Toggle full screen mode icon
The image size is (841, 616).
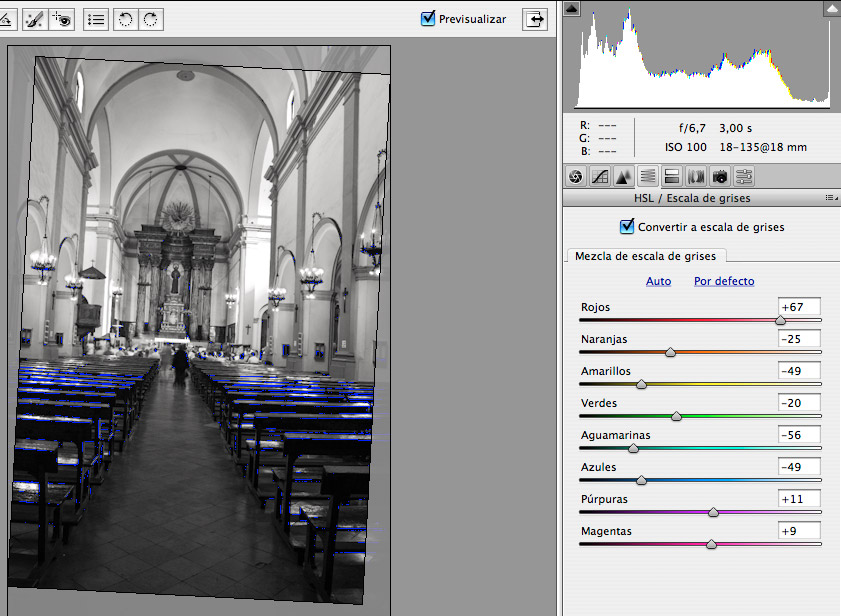click(535, 19)
